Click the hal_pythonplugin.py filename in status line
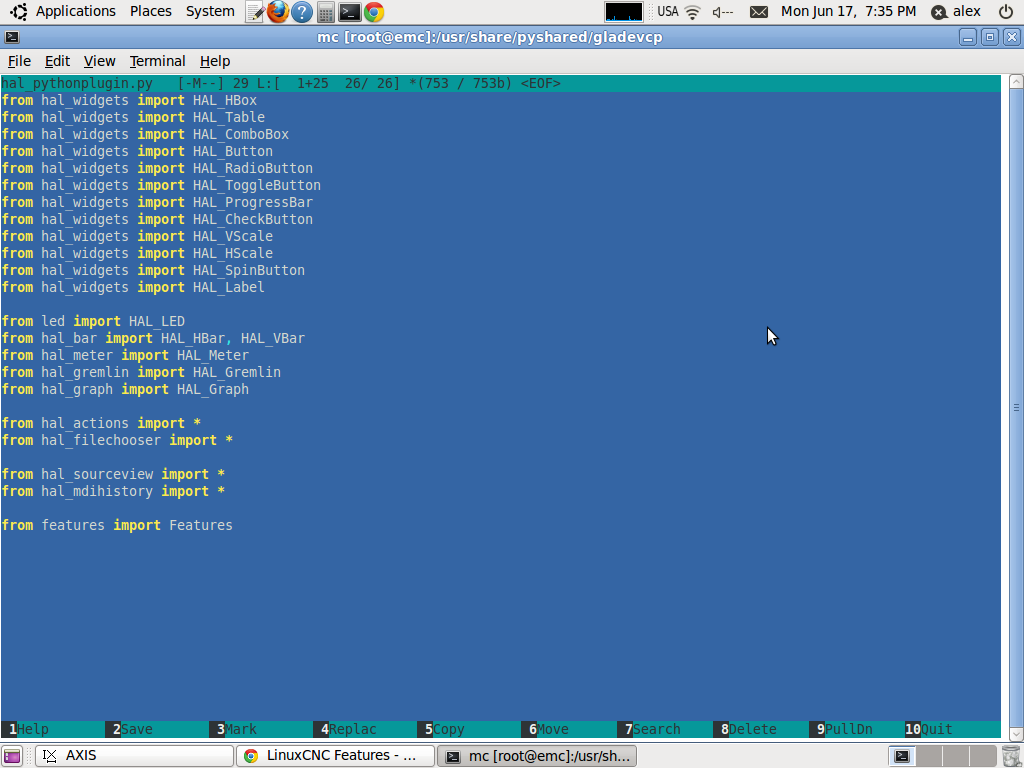 (77, 84)
